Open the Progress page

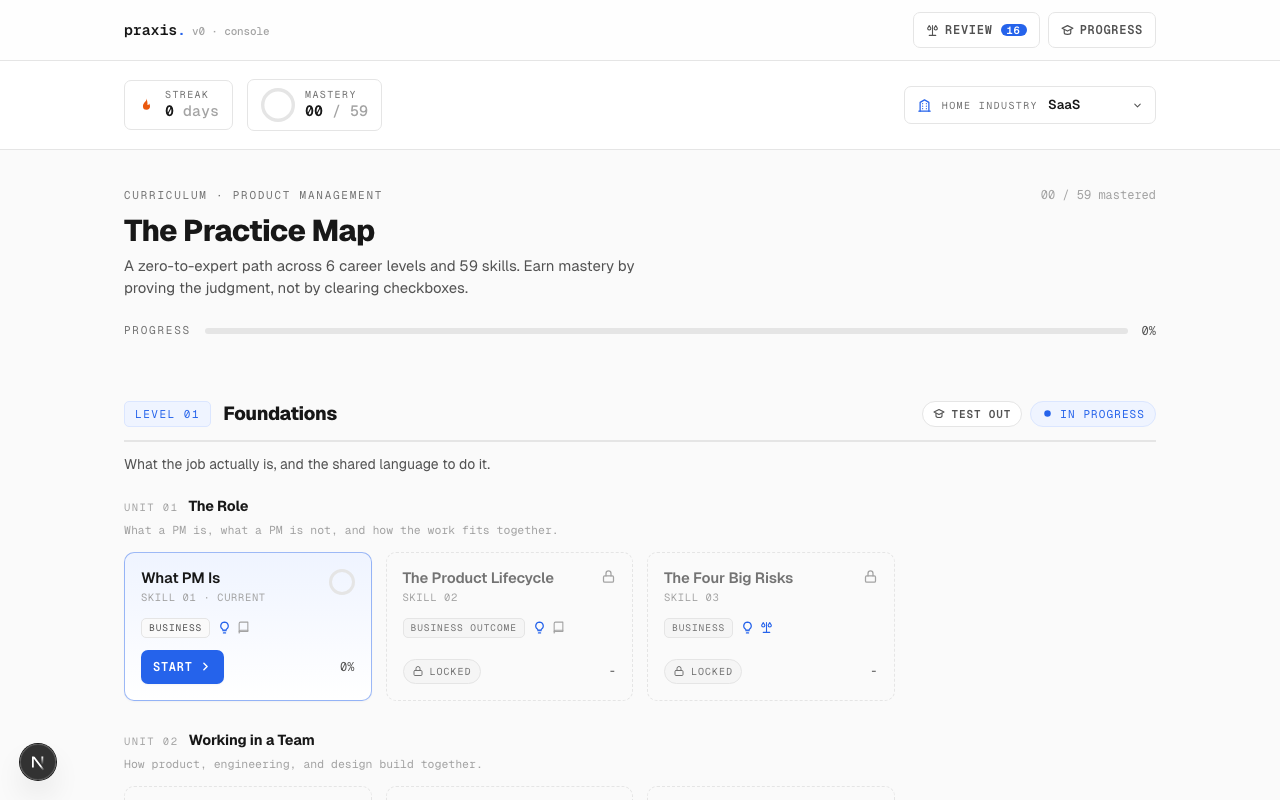click(1102, 30)
